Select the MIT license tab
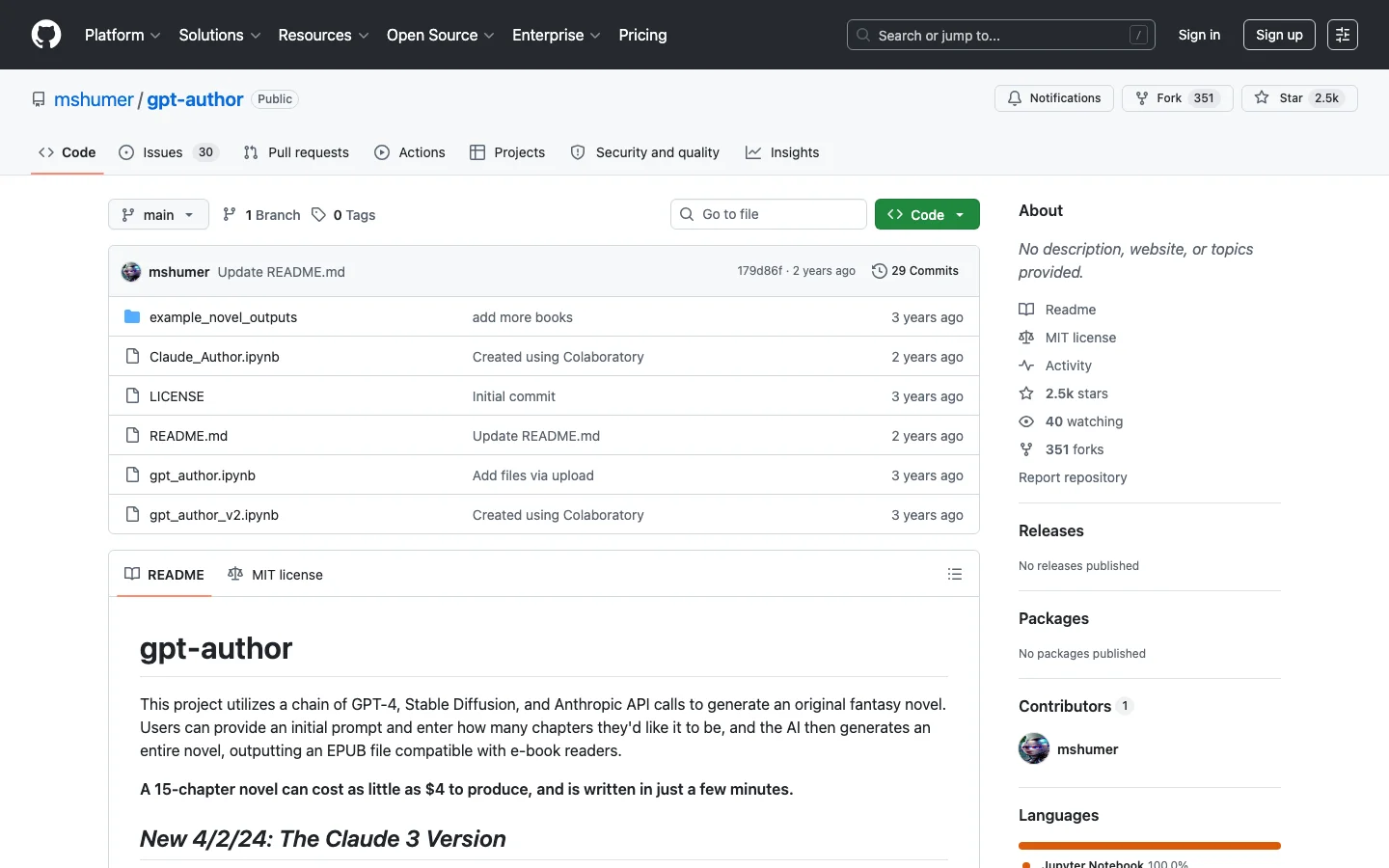Viewport: 1389px width, 868px height. tap(275, 574)
